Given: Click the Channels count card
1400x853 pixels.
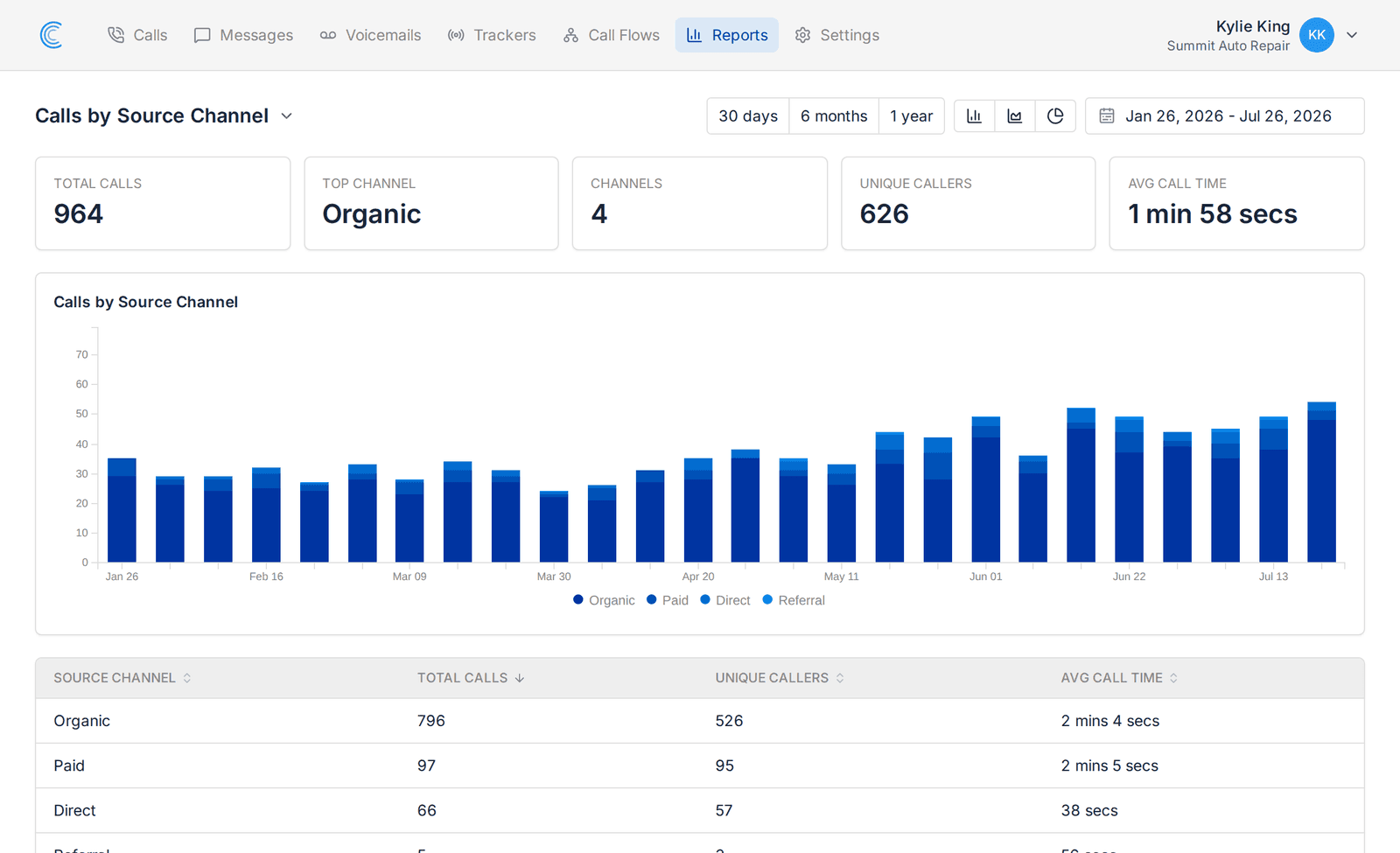Looking at the screenshot, I should point(700,204).
